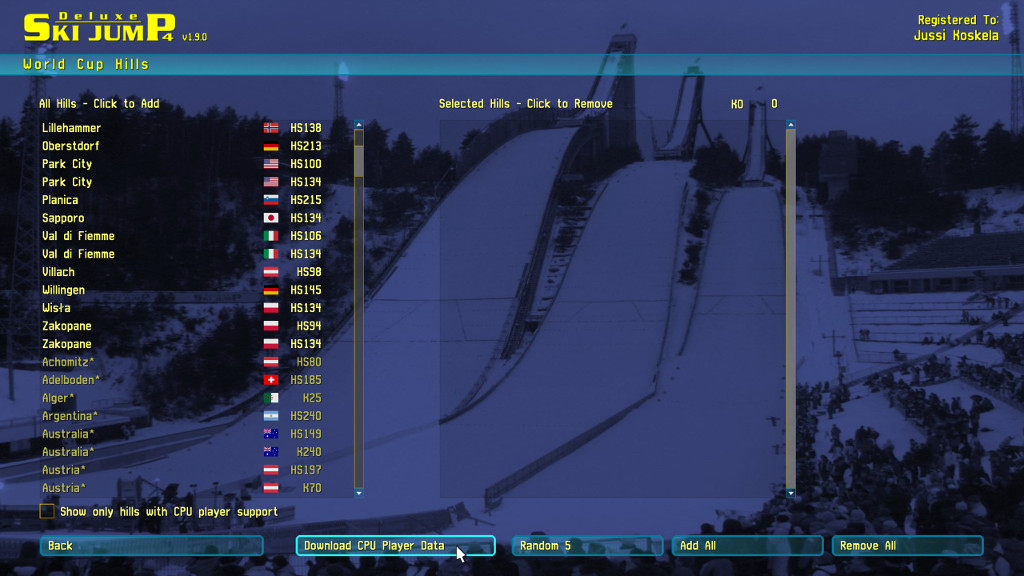Image resolution: width=1024 pixels, height=576 pixels.
Task: Select Austria* with K70
Action: point(182,488)
